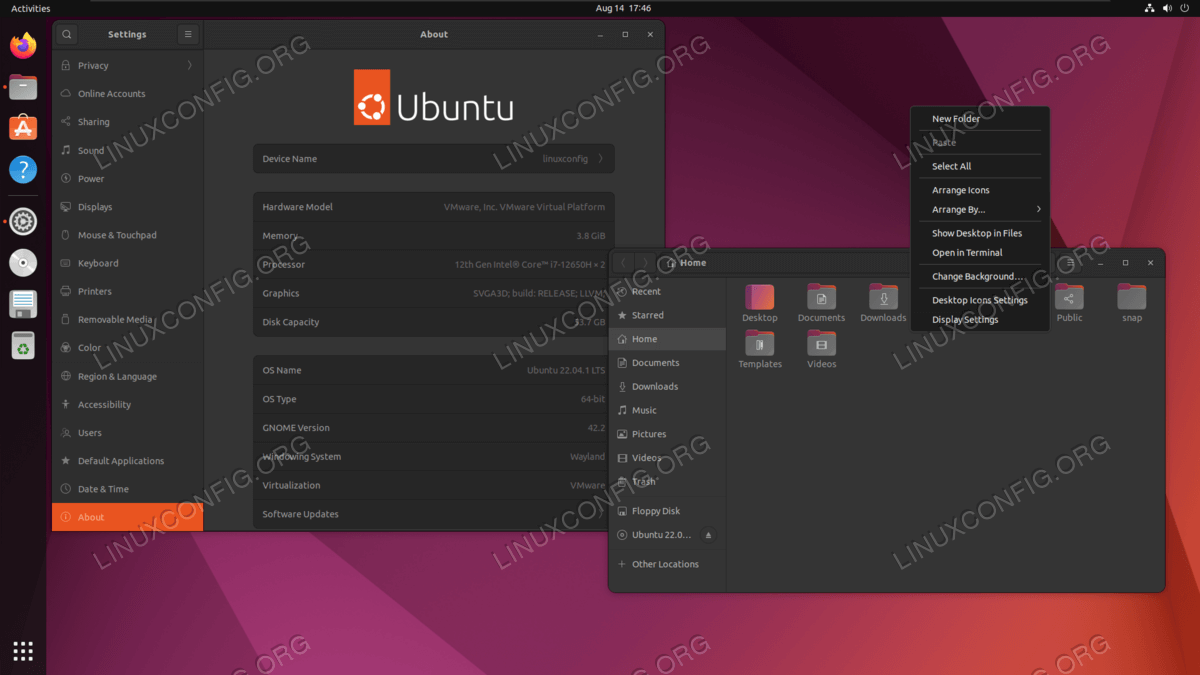
Task: Open Floppy Disk in the Files sidebar
Action: click(667, 511)
